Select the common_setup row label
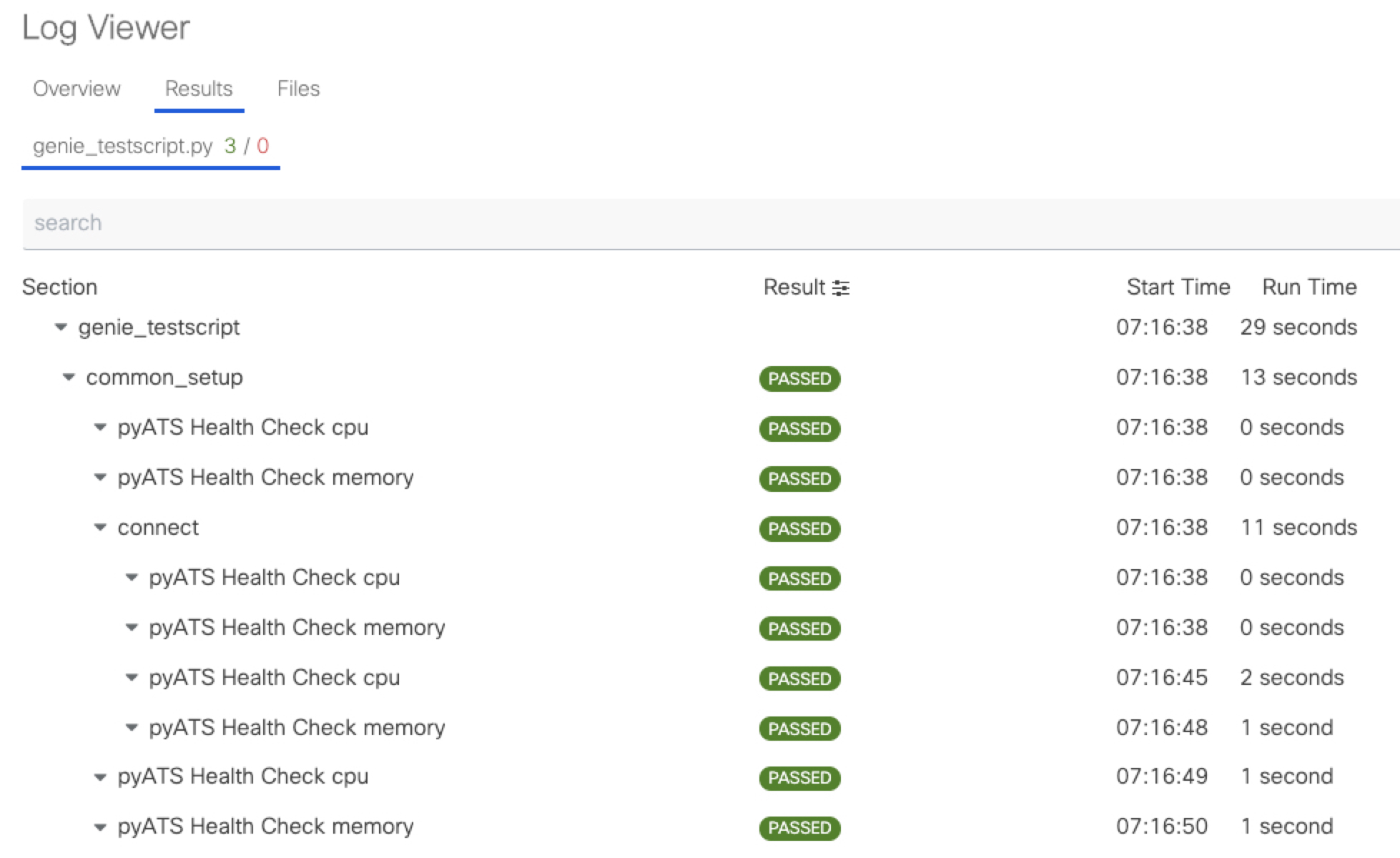This screenshot has height=858, width=1400. (x=164, y=378)
